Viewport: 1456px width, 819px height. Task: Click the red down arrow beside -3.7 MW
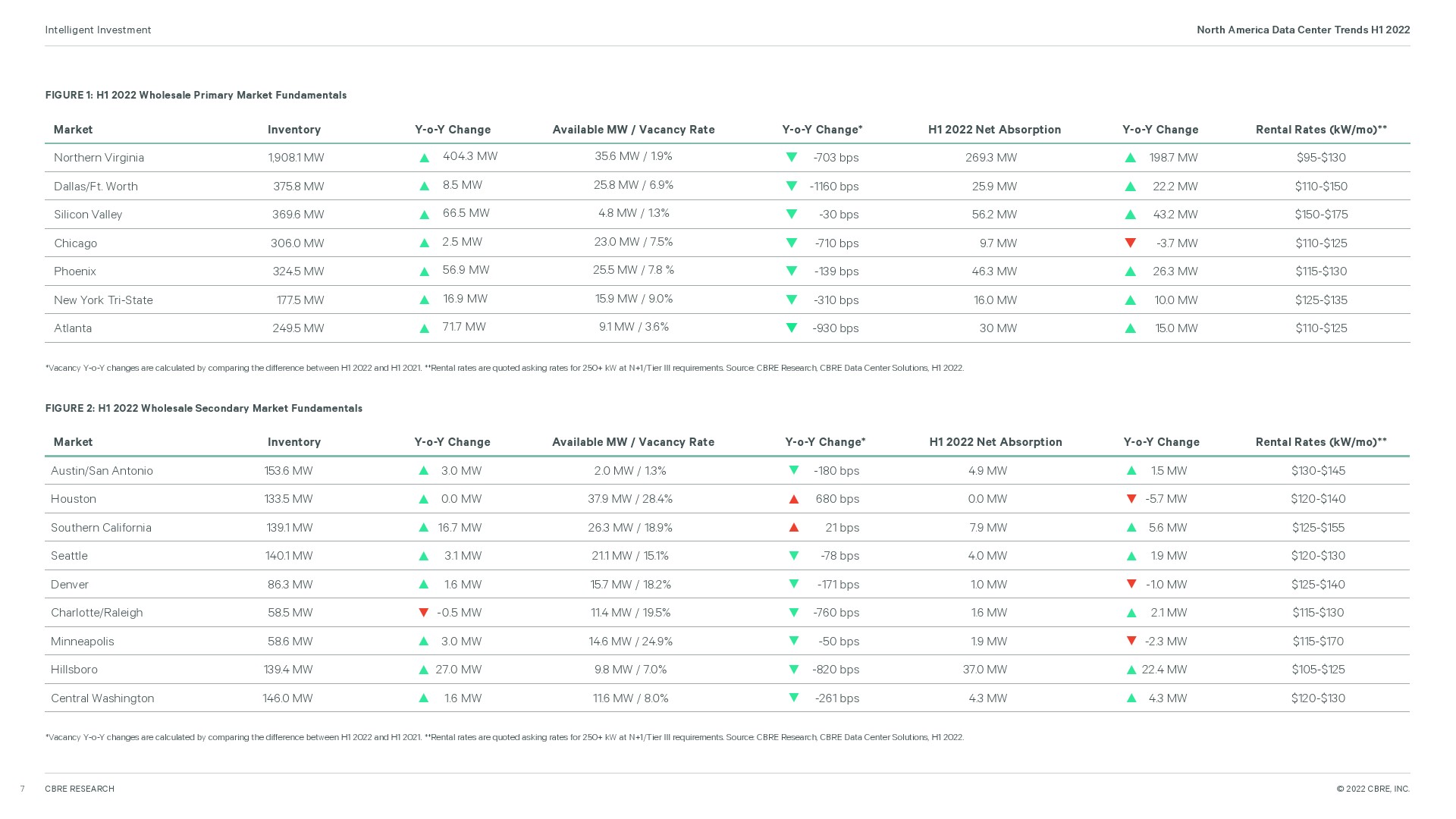(1130, 243)
